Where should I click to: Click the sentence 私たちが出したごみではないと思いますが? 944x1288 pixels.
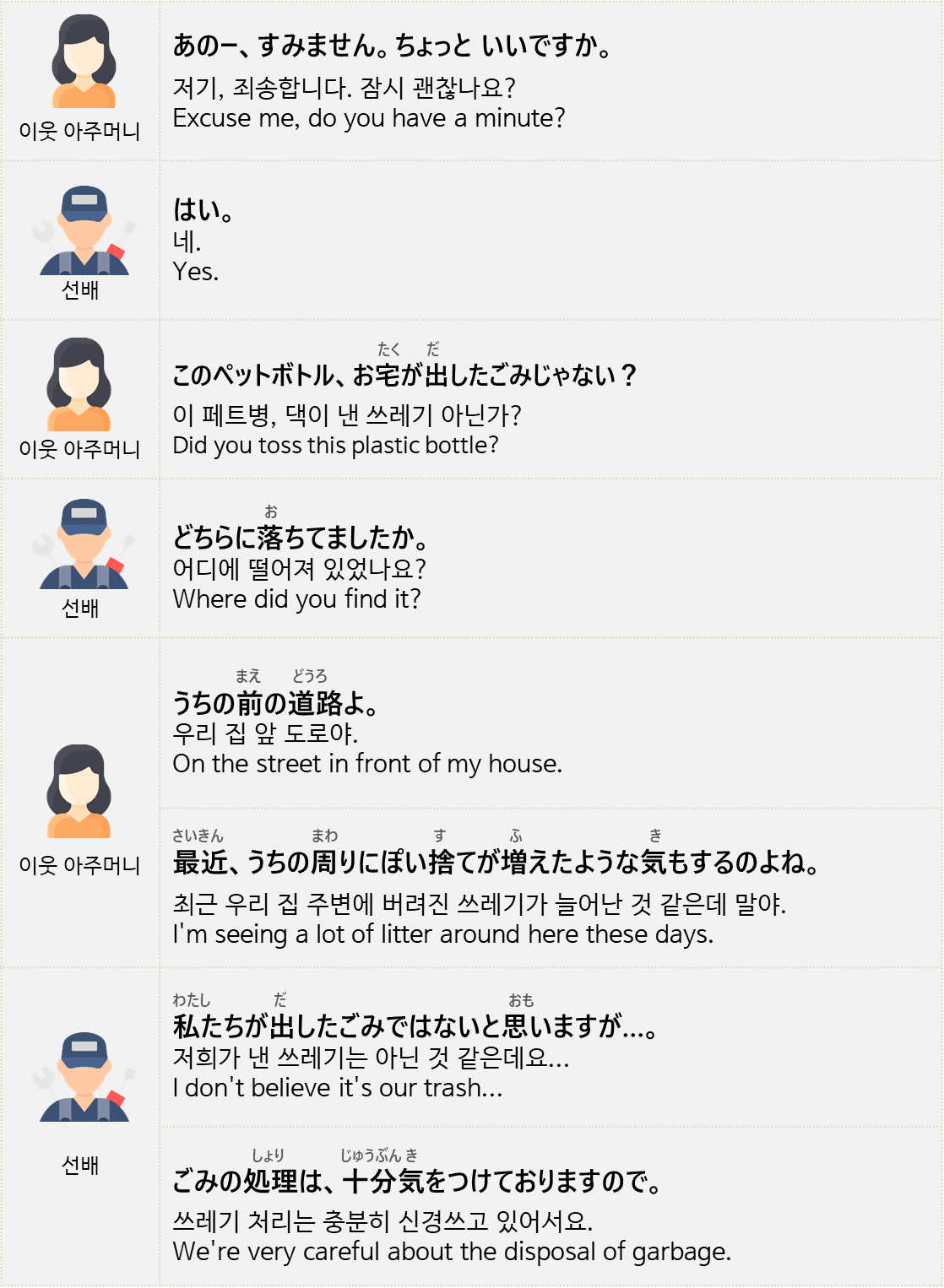pos(415,1026)
